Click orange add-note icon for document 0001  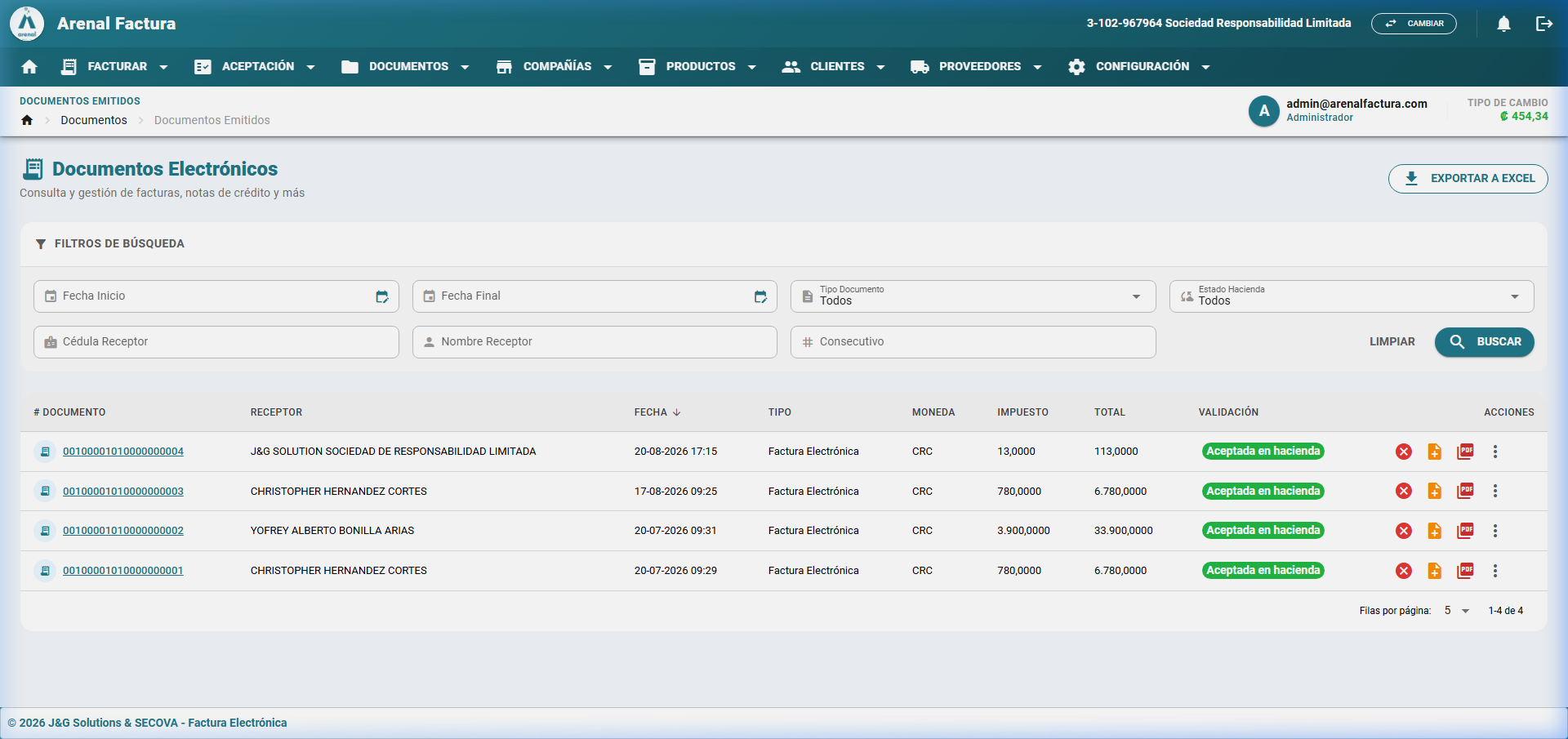[1434, 571]
